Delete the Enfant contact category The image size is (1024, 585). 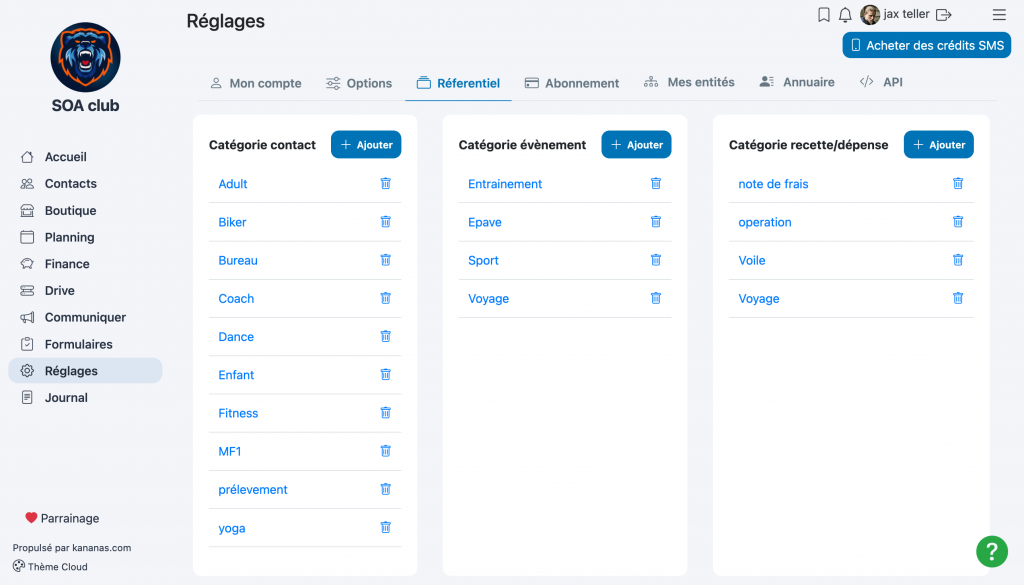pos(385,375)
